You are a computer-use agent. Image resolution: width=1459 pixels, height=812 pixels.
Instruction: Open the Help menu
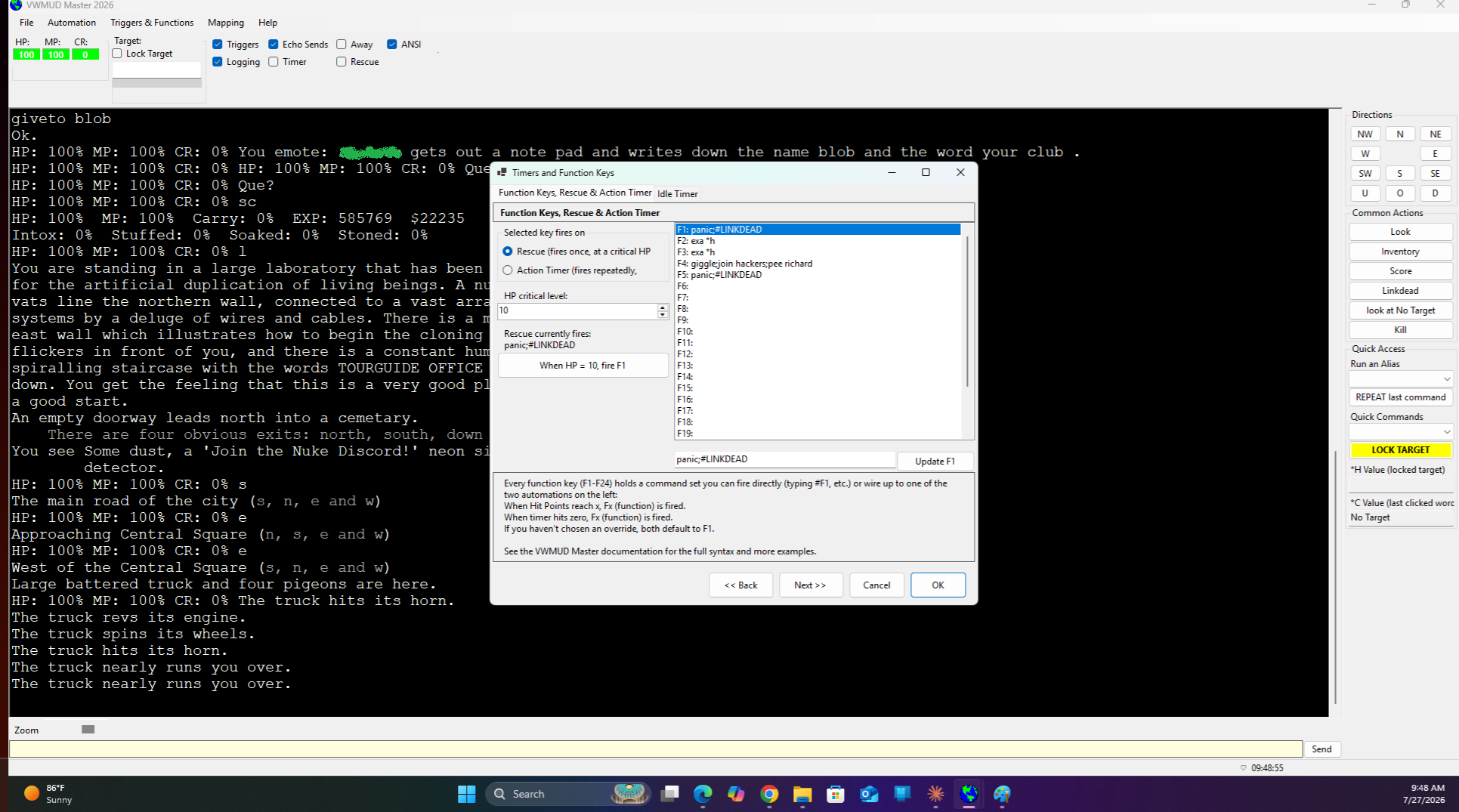point(267,23)
